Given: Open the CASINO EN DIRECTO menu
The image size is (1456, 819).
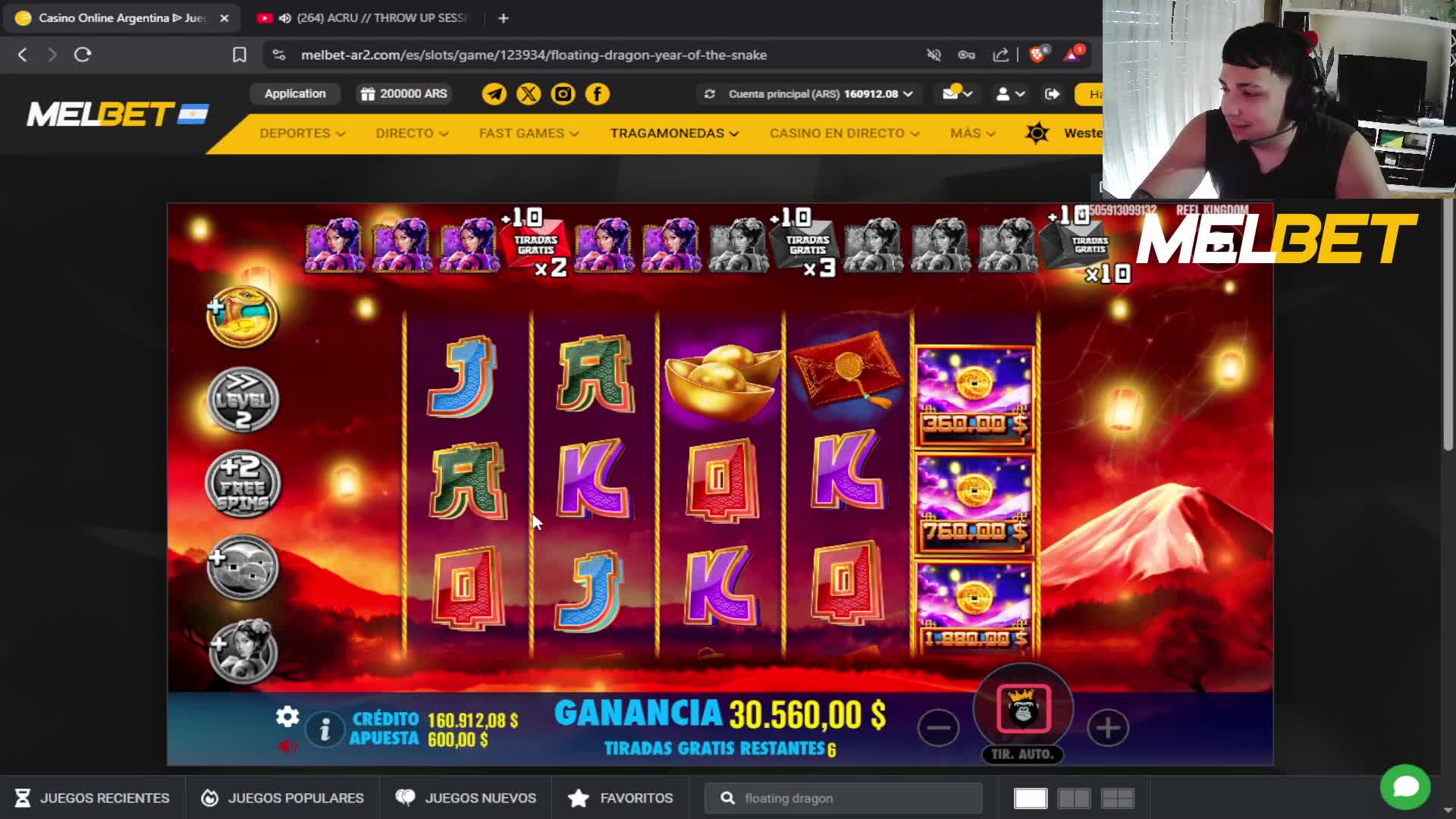Looking at the screenshot, I should coord(845,133).
